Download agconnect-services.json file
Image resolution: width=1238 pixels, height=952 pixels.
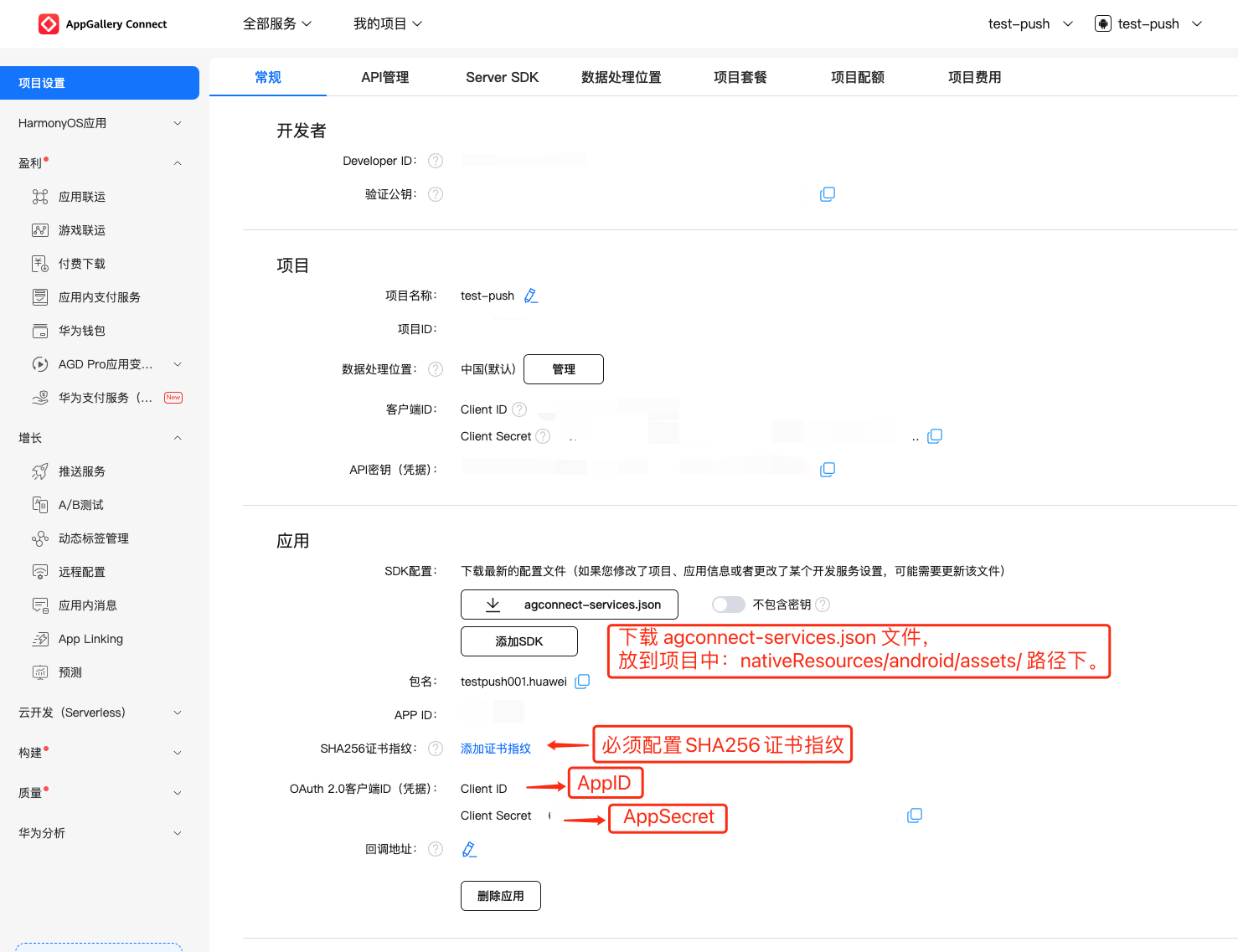[x=570, y=605]
